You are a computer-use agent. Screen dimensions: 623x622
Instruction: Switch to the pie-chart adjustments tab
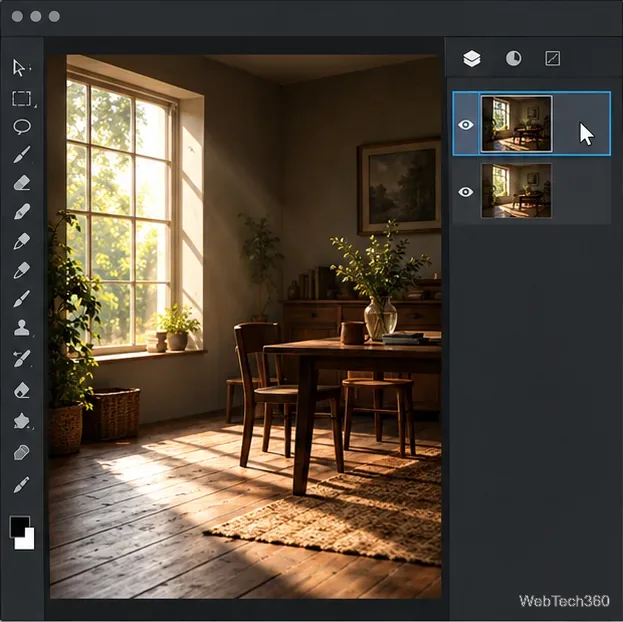(513, 58)
